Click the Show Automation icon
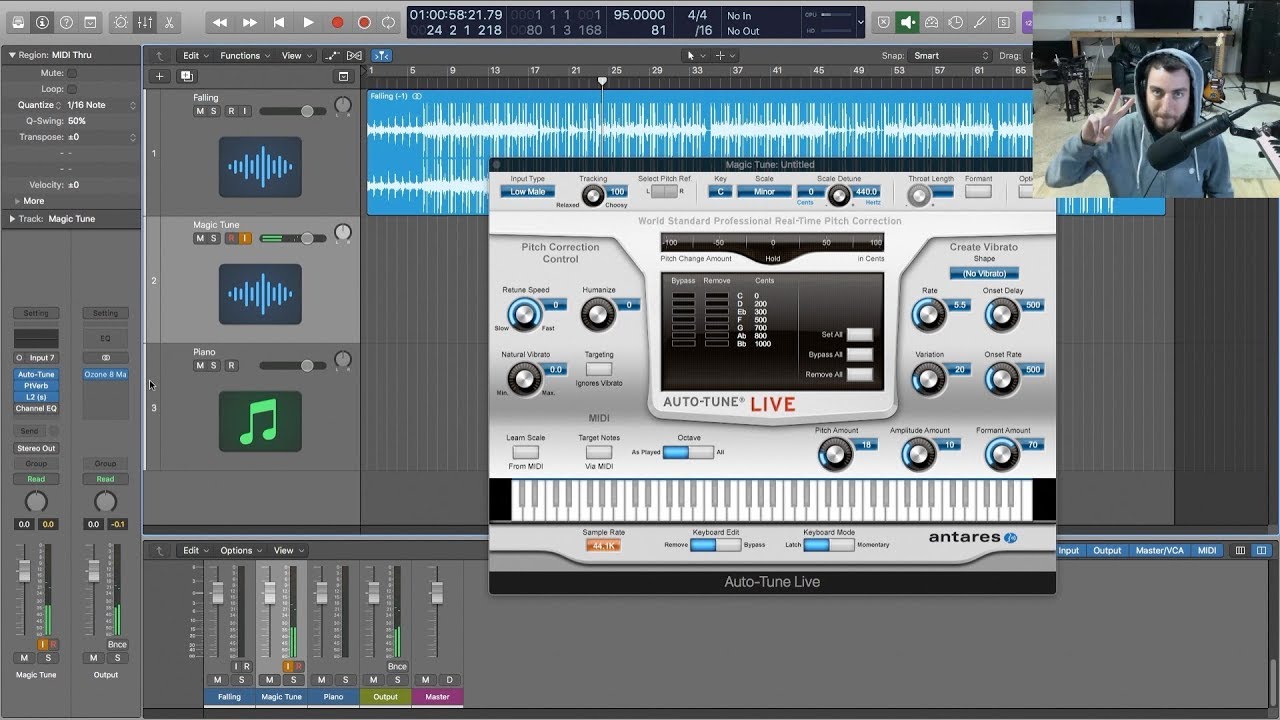 [x=332, y=56]
